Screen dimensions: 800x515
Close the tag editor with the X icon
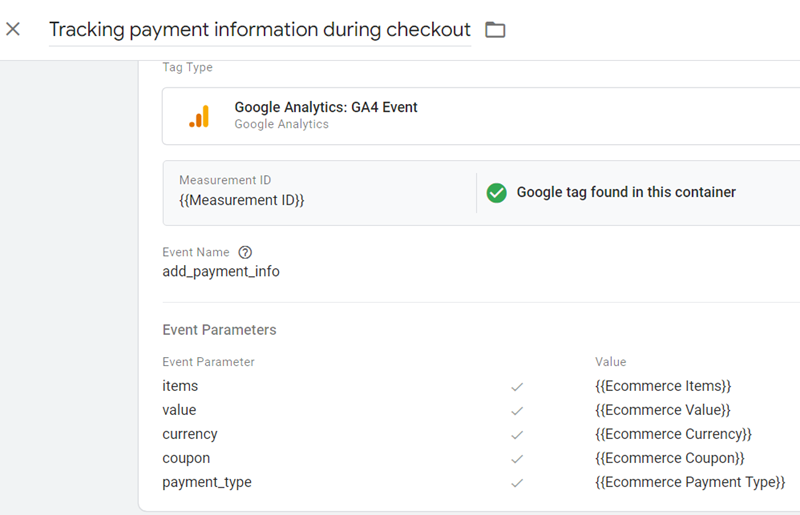(13, 29)
